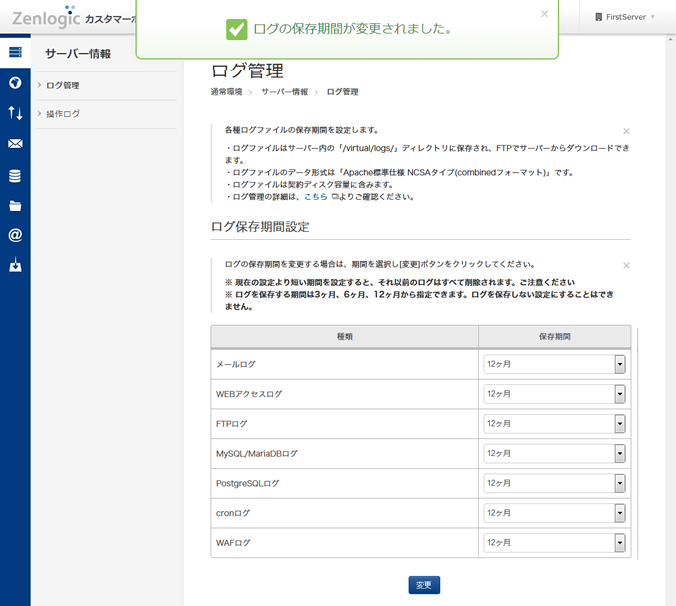Image resolution: width=676 pixels, height=606 pixels.
Task: Close the retention period warning notice
Action: [626, 265]
